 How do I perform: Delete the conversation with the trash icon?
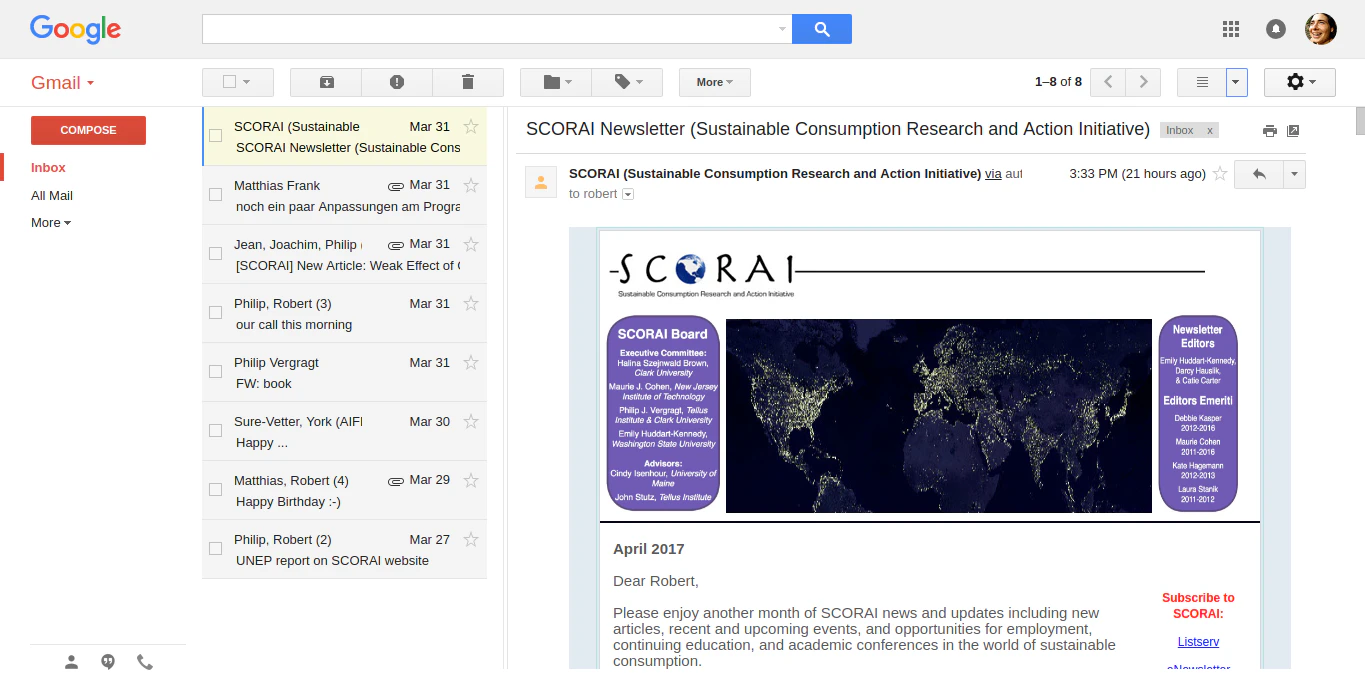point(468,82)
